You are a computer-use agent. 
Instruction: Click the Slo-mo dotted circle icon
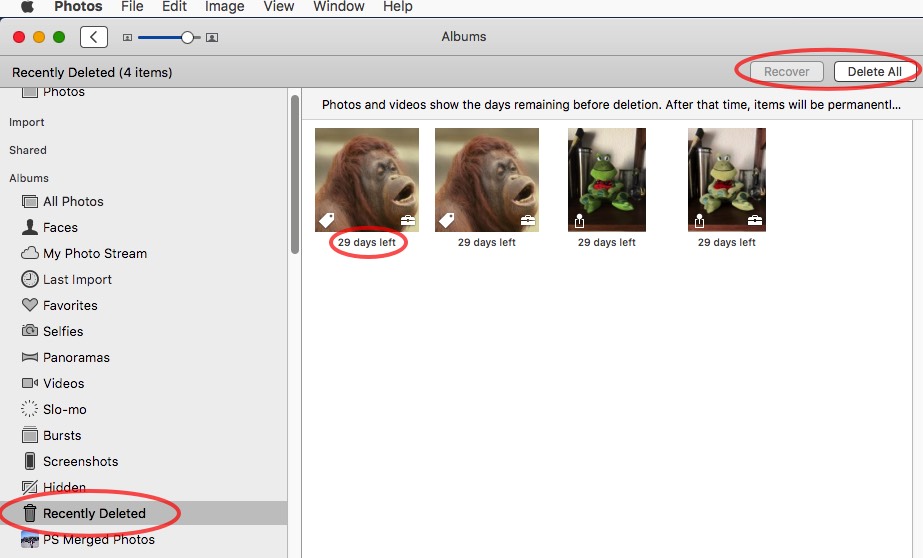pyautogui.click(x=29, y=408)
